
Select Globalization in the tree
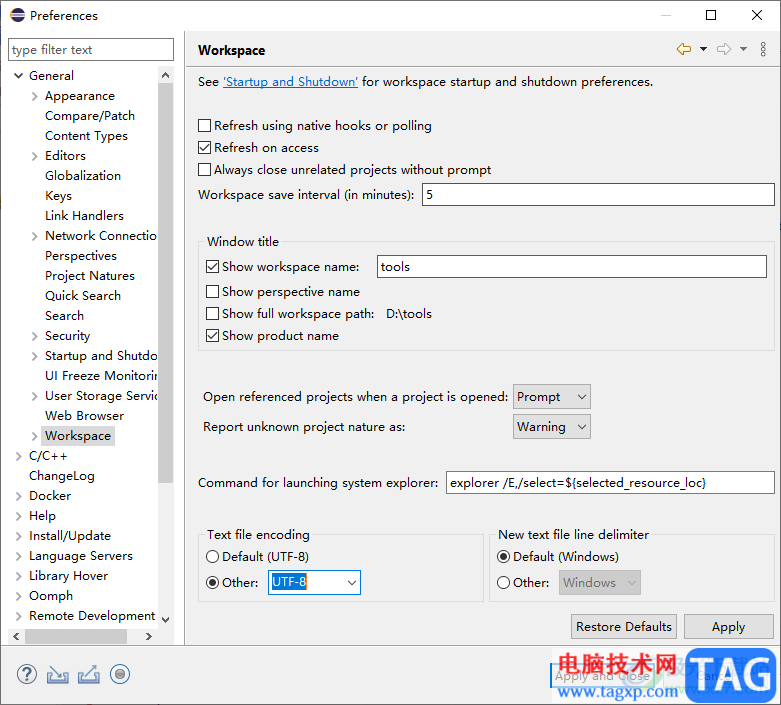83,176
